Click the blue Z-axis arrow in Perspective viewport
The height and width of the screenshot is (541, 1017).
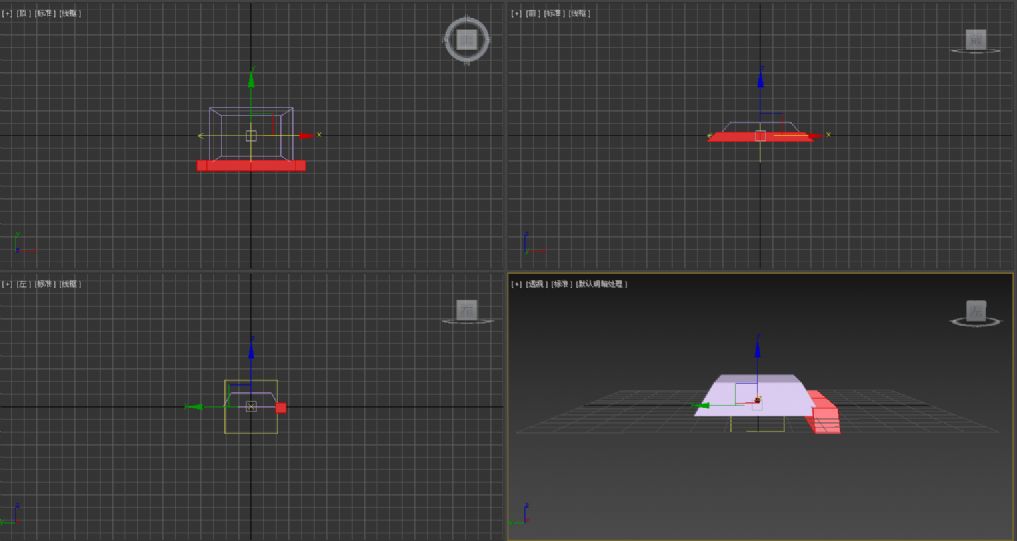point(757,348)
